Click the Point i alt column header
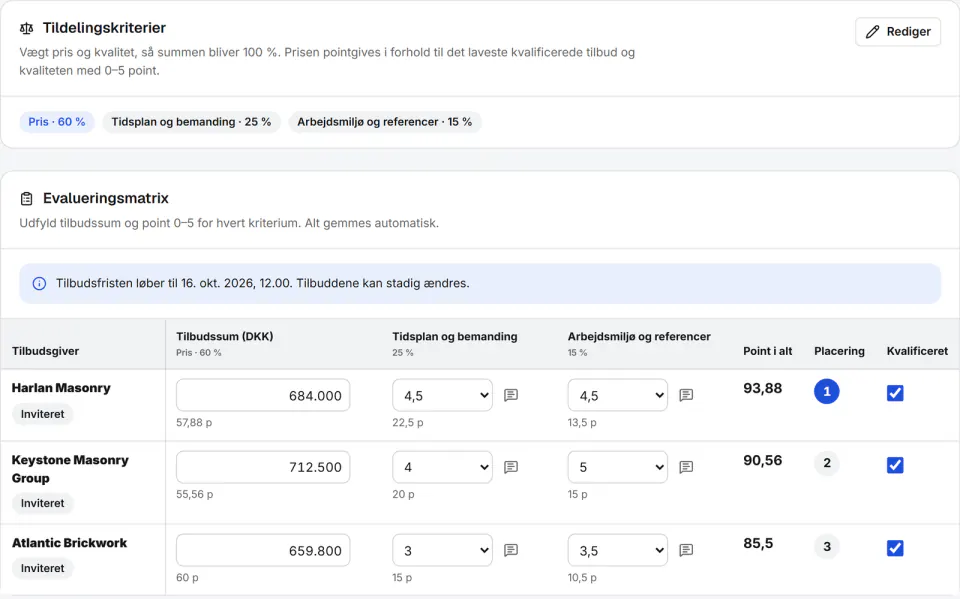 [x=768, y=351]
